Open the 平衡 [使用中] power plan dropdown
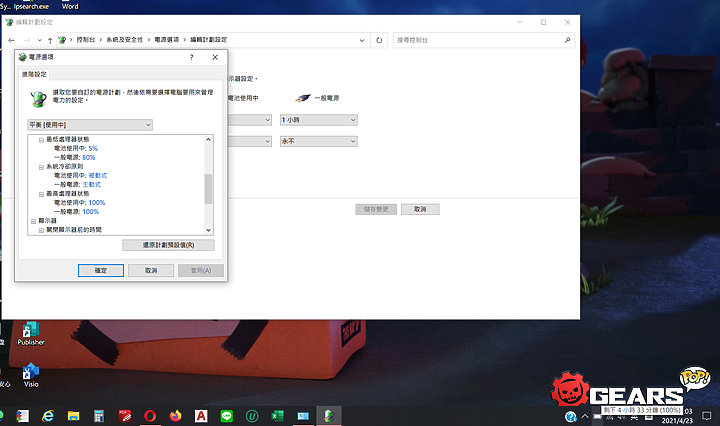 point(90,125)
